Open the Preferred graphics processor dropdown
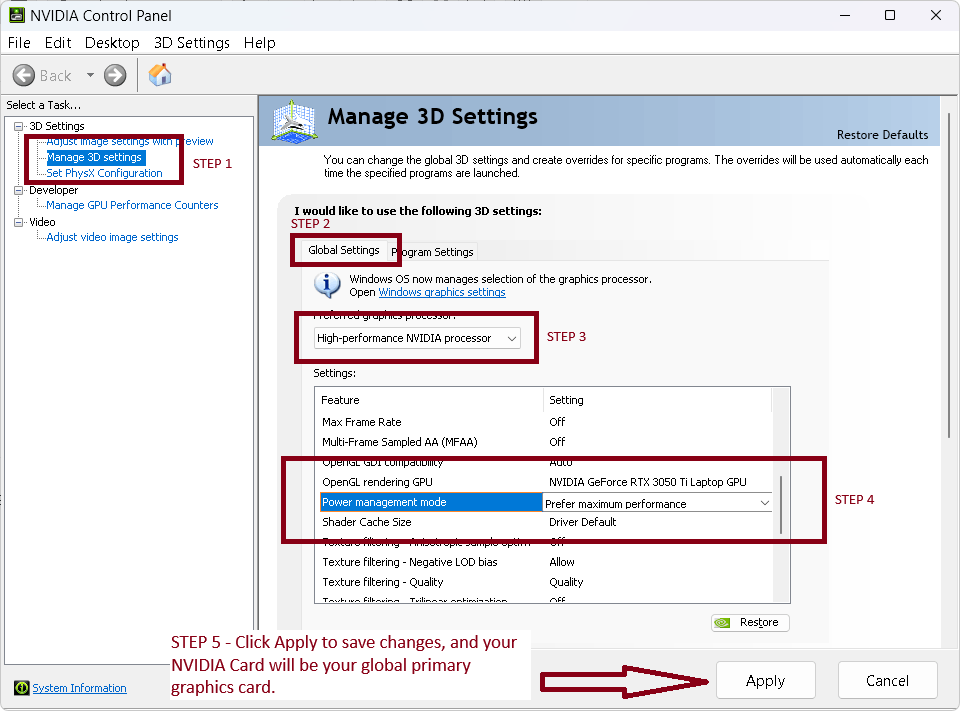960x711 pixels. click(x=417, y=338)
